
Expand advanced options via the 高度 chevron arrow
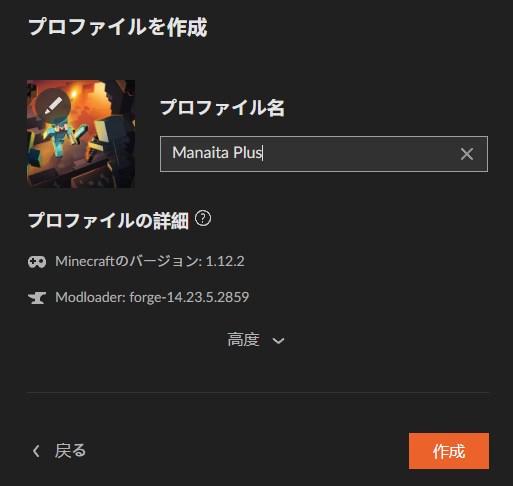coord(278,341)
